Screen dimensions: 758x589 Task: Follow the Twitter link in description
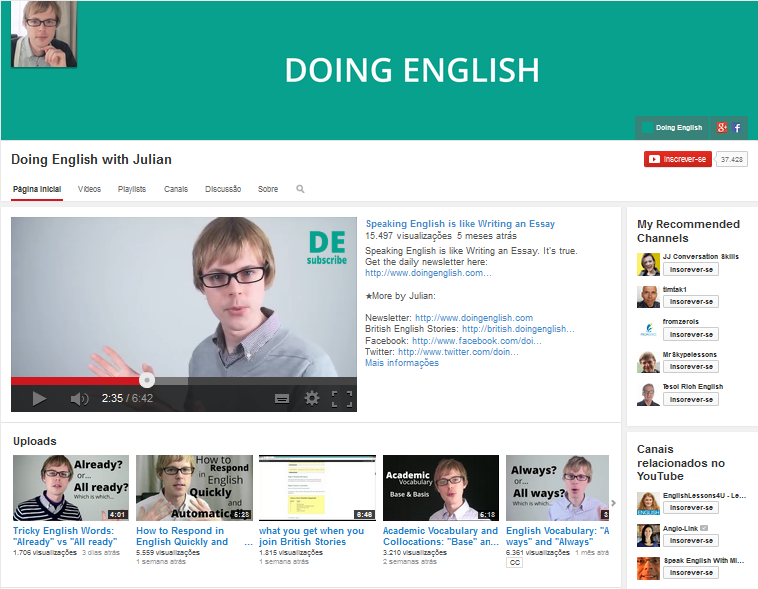458,352
